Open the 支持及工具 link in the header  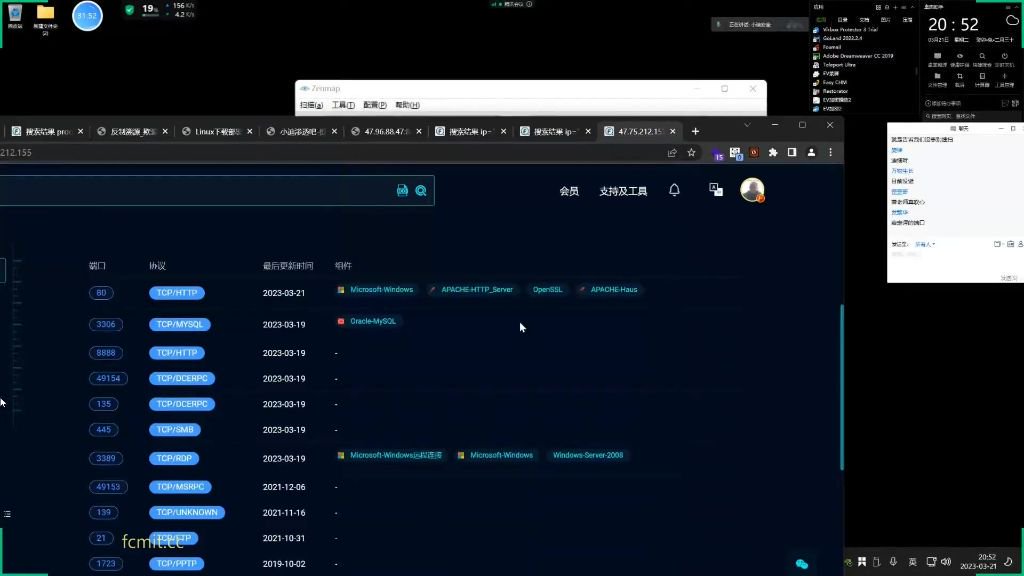623,191
